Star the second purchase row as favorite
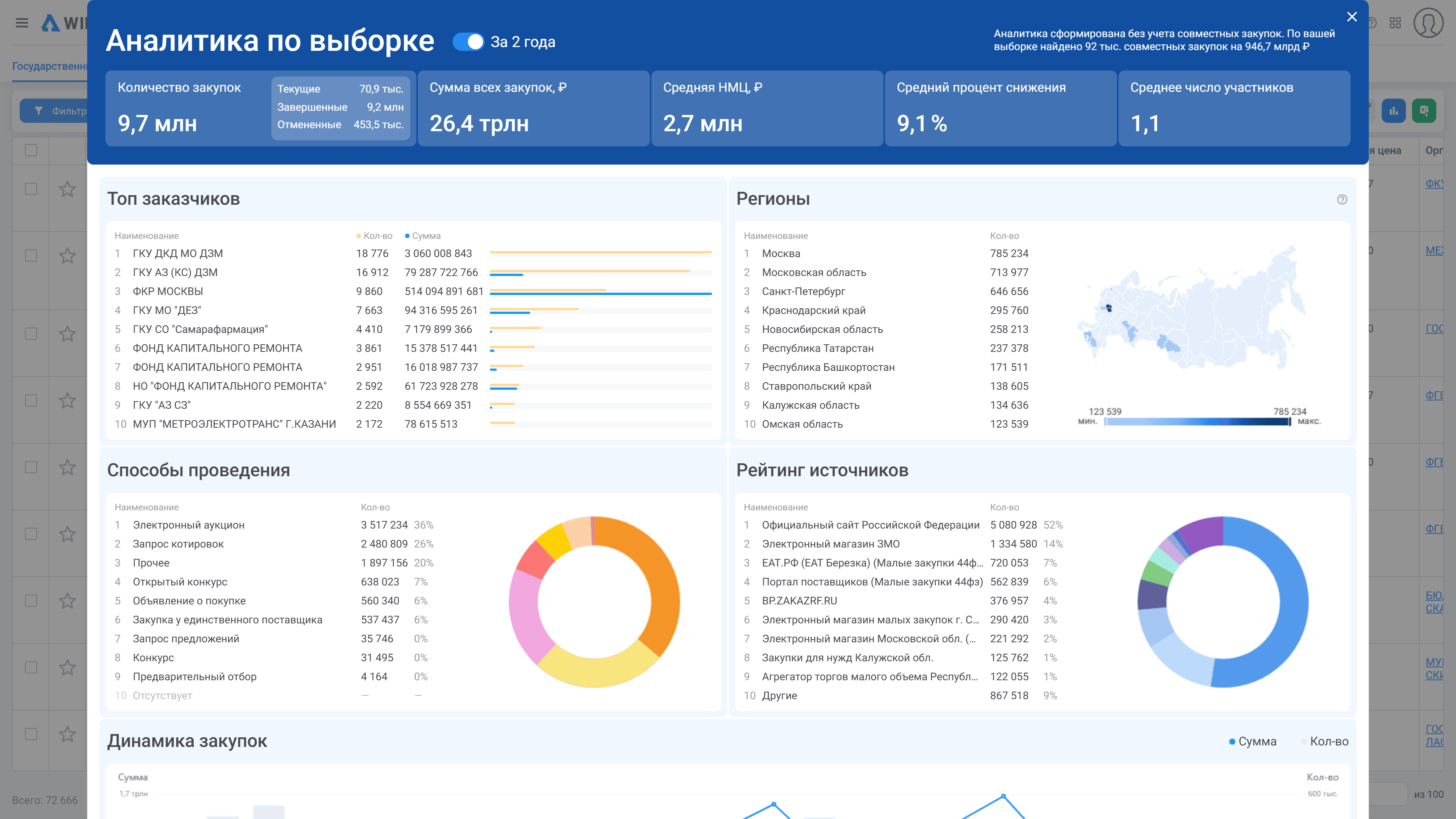Screen dimensions: 1456x819 pyautogui.click(x=67, y=256)
